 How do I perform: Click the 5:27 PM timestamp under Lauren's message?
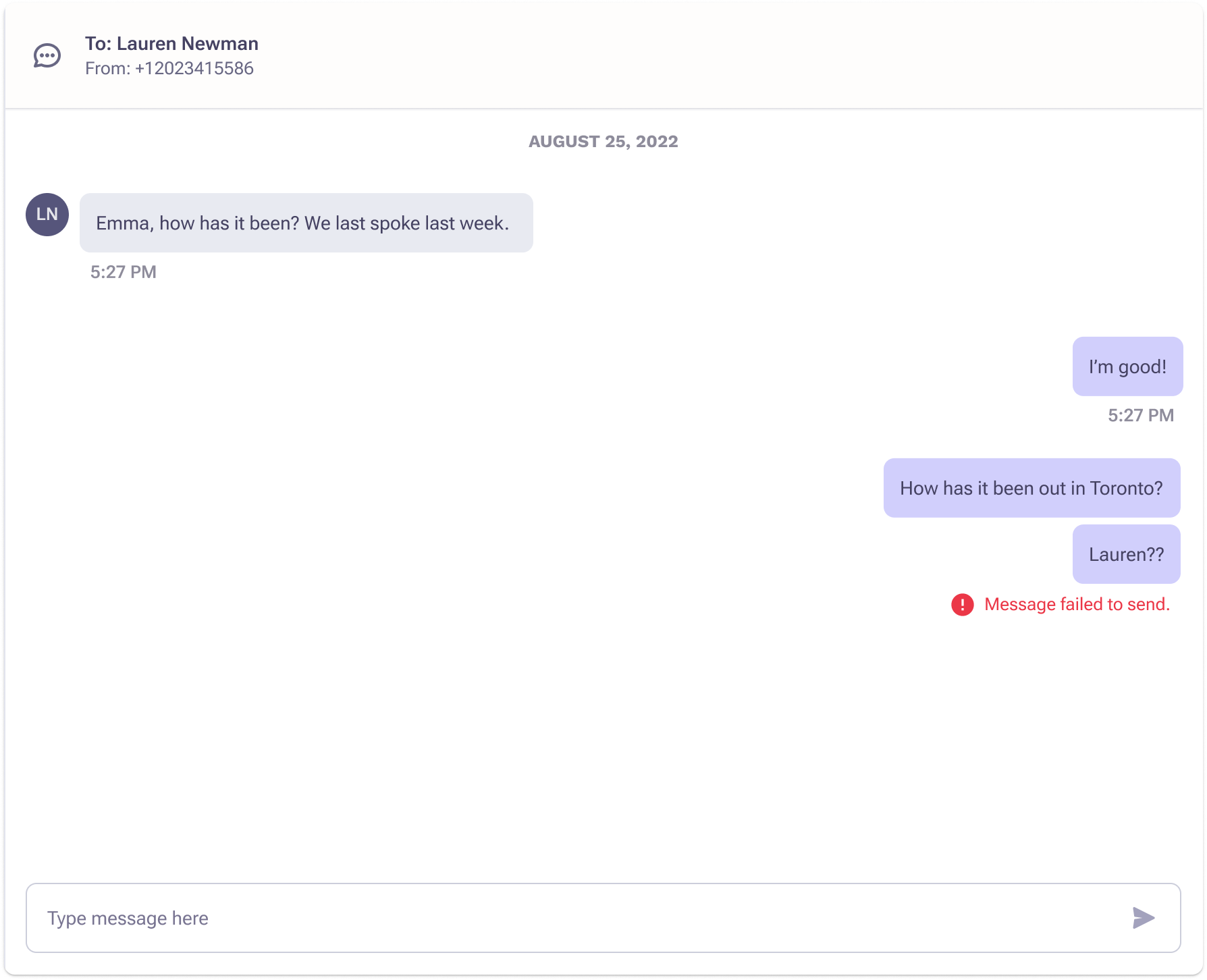123,271
